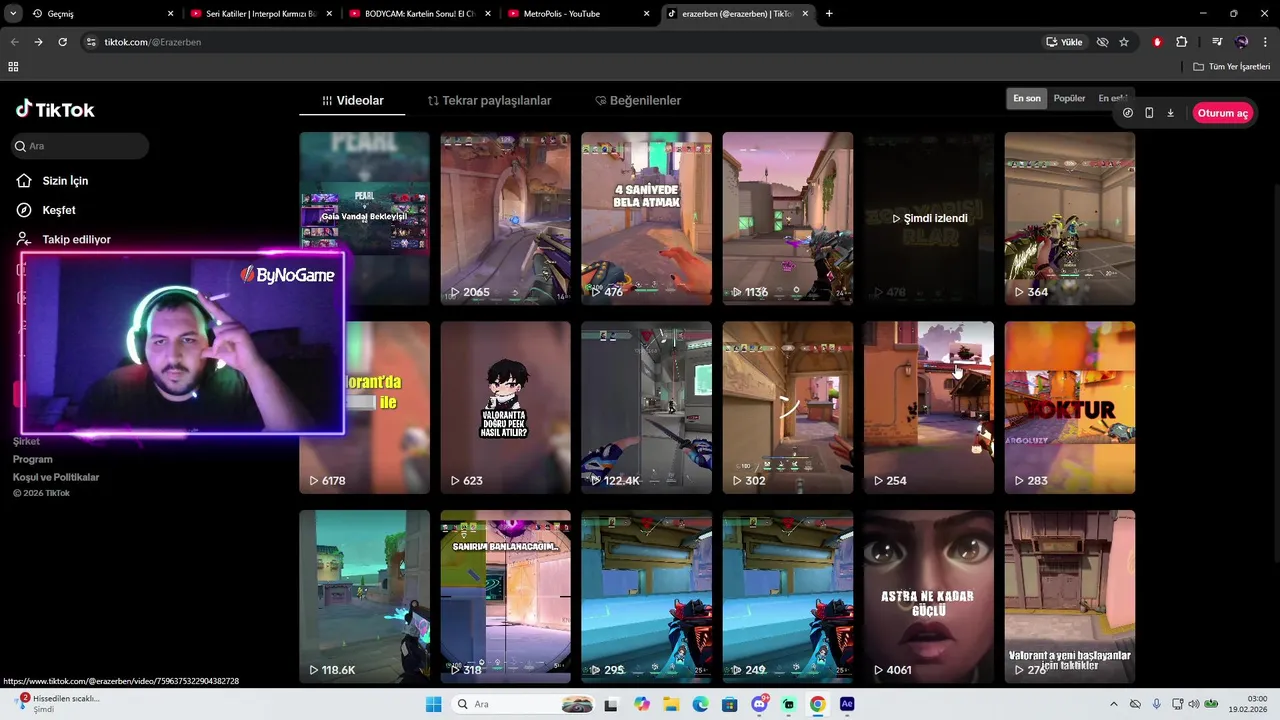
Task: Open the video with 1136 views
Action: [x=788, y=218]
